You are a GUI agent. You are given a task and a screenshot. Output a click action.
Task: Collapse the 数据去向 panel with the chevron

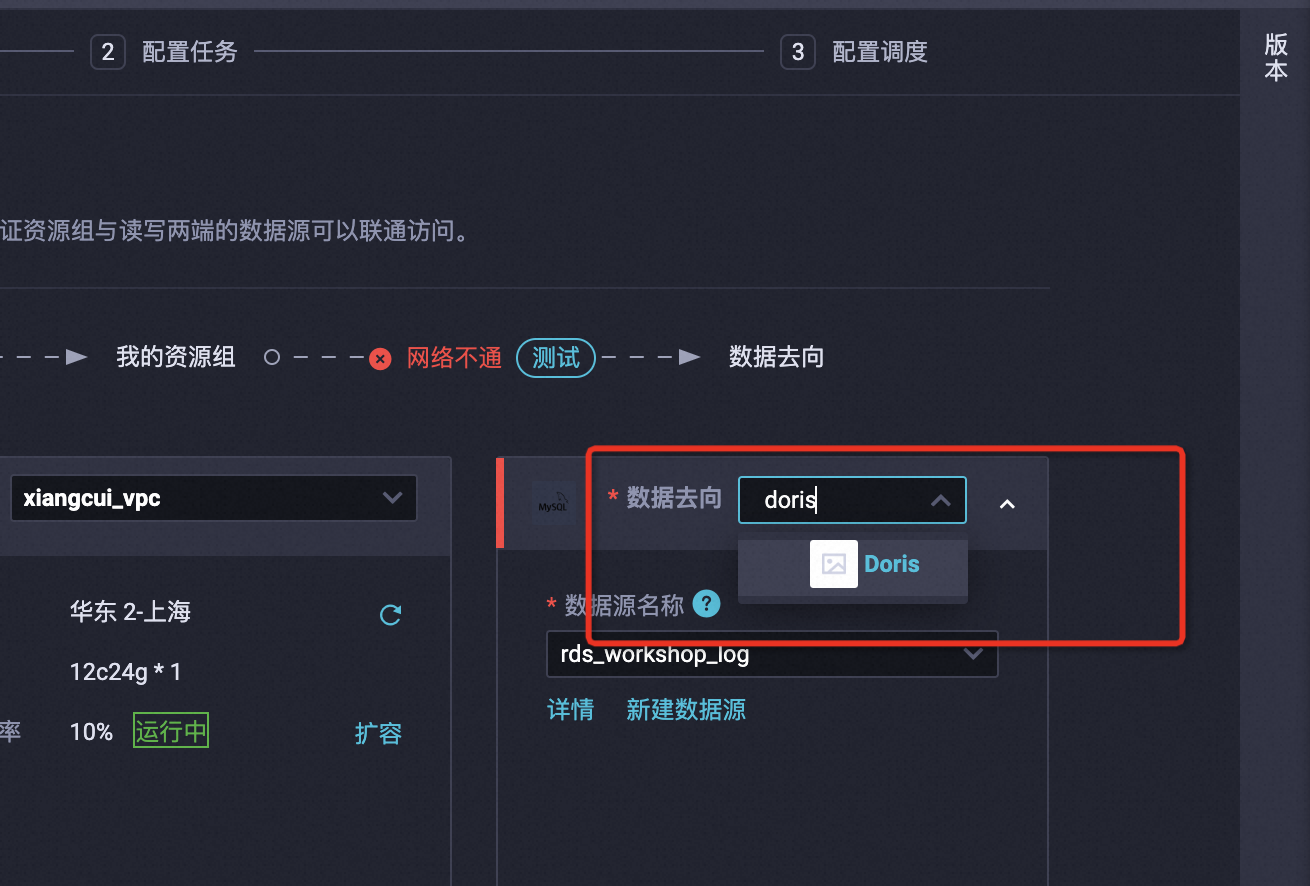tap(1007, 504)
